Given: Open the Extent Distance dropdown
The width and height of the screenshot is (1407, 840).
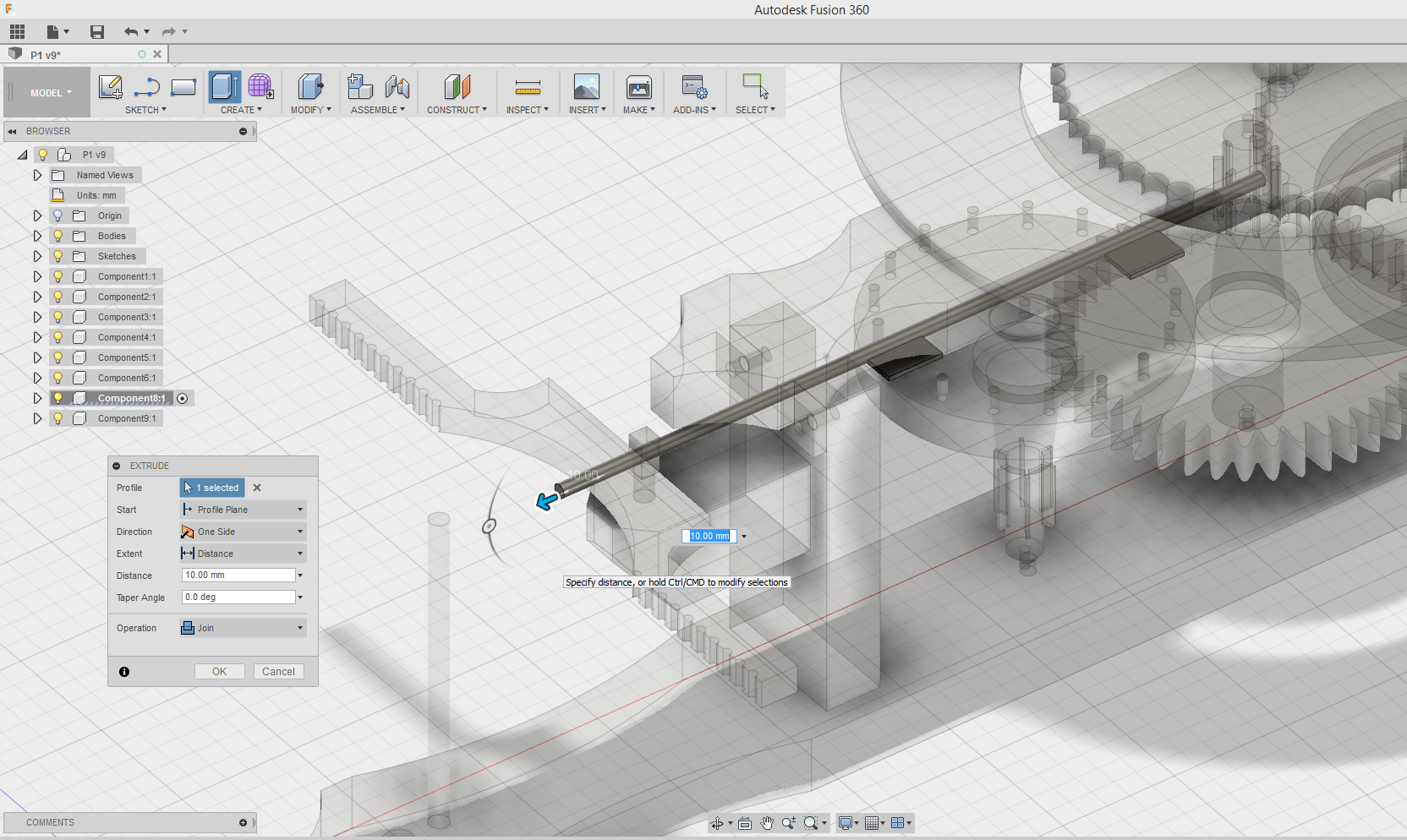Looking at the screenshot, I should [x=243, y=554].
